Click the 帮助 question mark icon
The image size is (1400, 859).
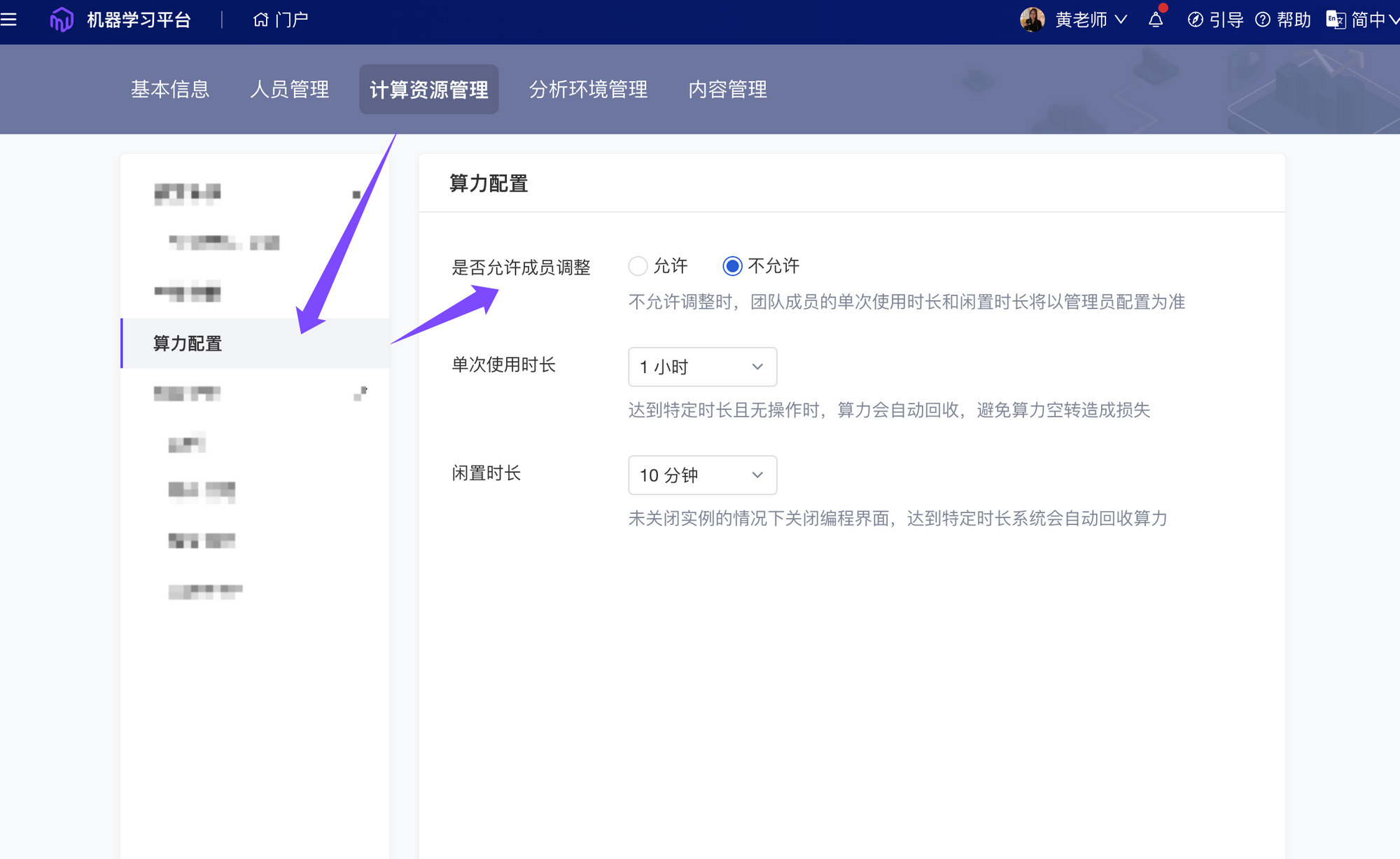1263,20
